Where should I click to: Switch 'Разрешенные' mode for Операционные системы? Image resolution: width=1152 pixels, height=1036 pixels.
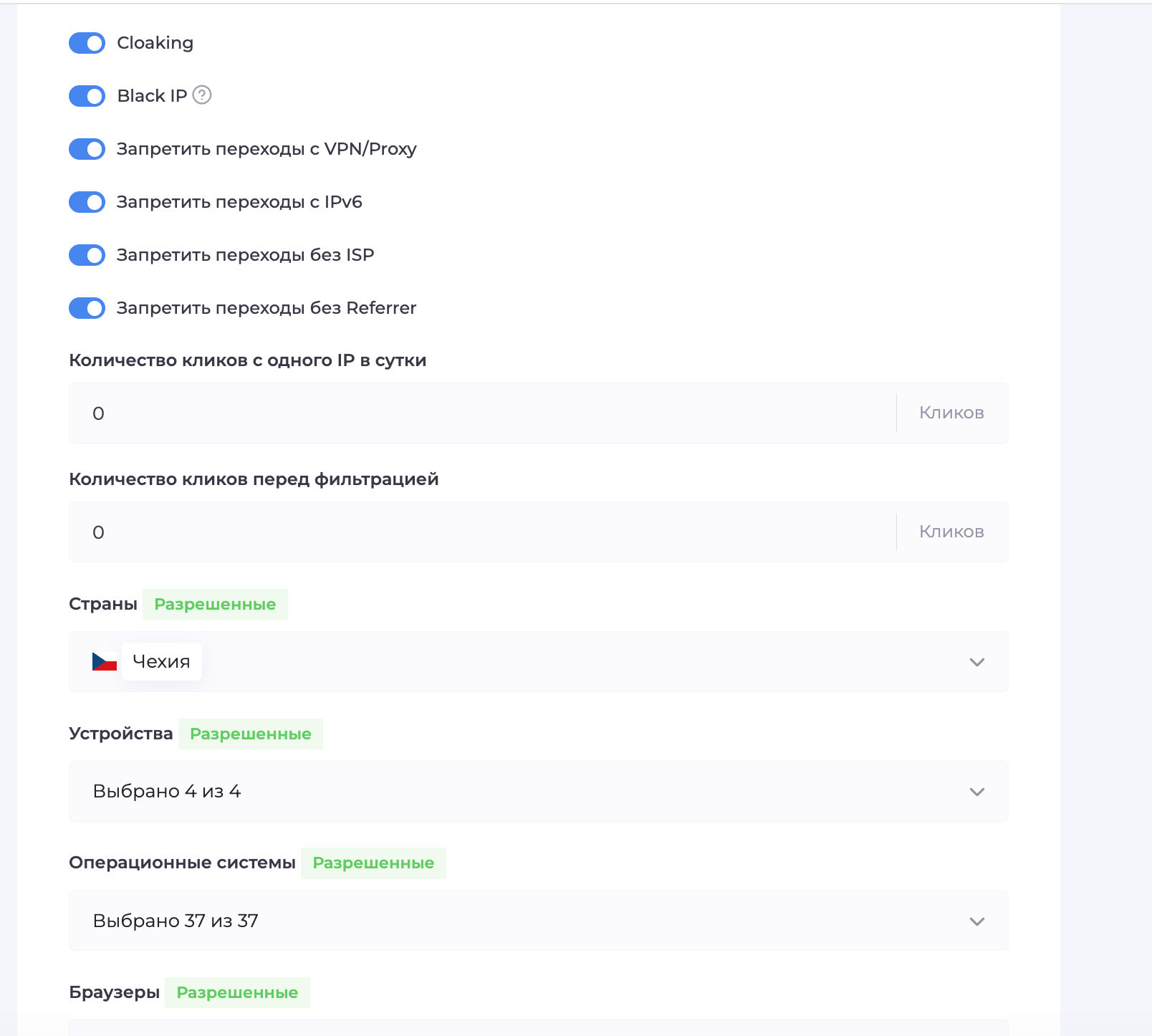(x=373, y=863)
